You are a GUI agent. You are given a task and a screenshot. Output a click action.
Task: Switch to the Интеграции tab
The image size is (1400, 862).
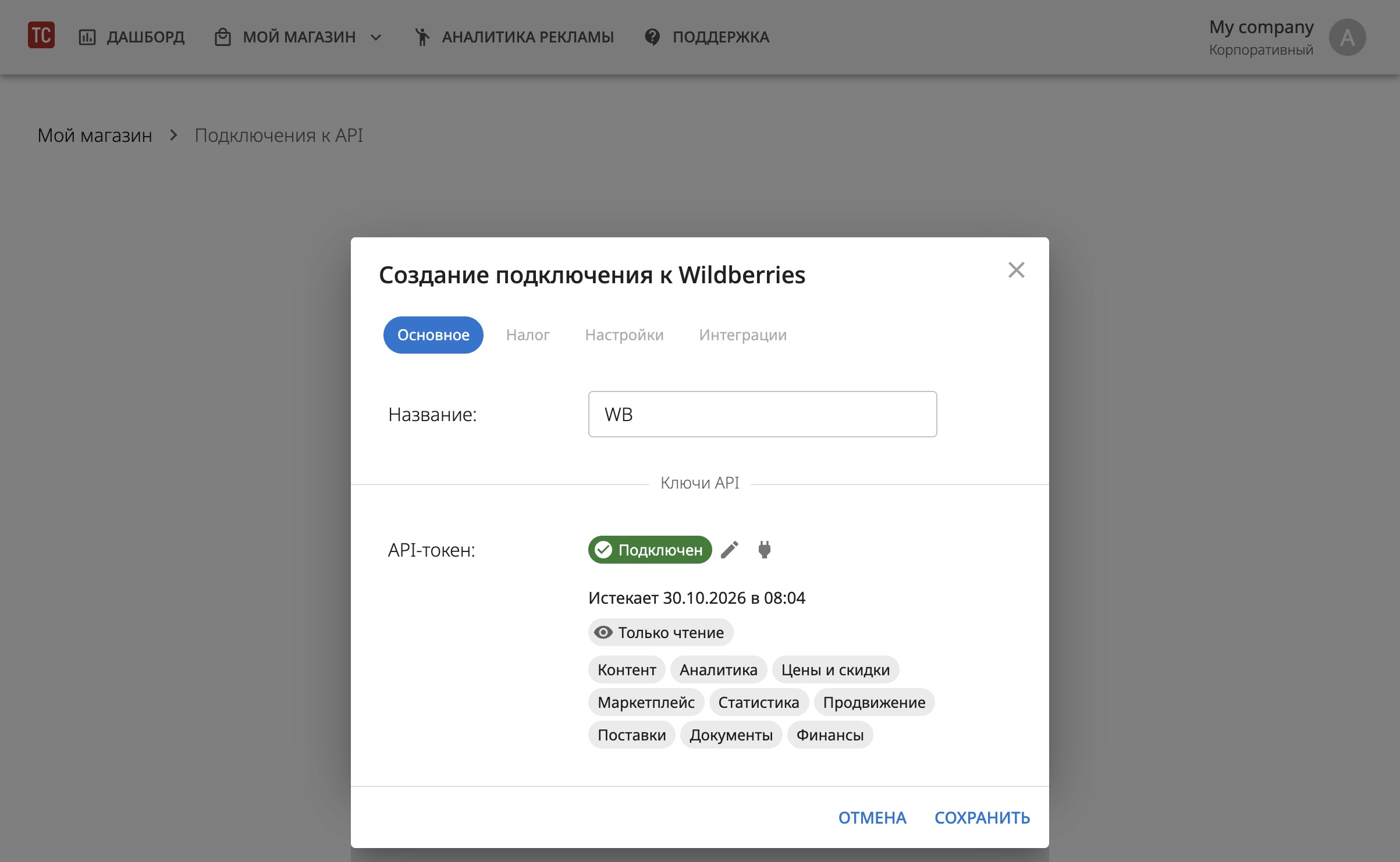pyautogui.click(x=743, y=335)
